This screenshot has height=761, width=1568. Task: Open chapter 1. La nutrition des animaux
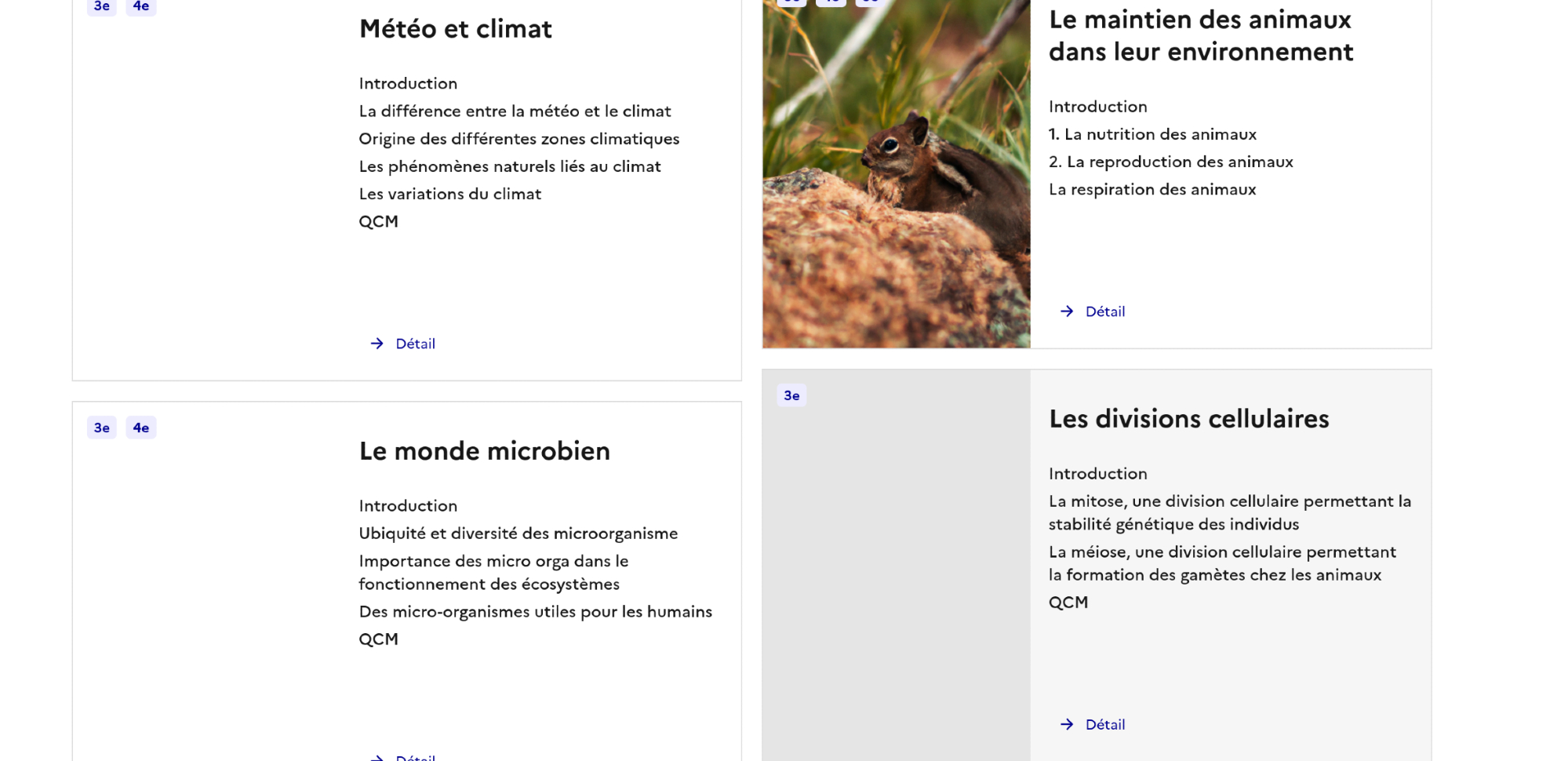[x=1152, y=134]
